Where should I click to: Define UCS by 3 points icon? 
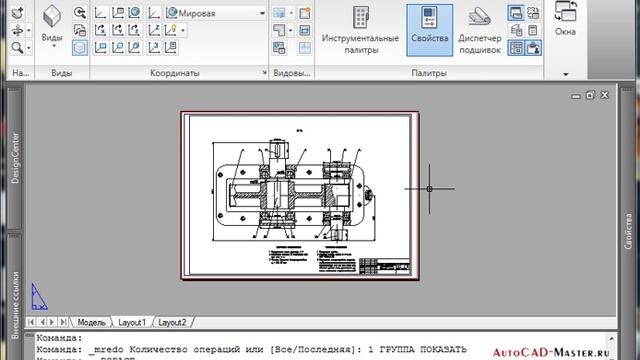coord(154,47)
